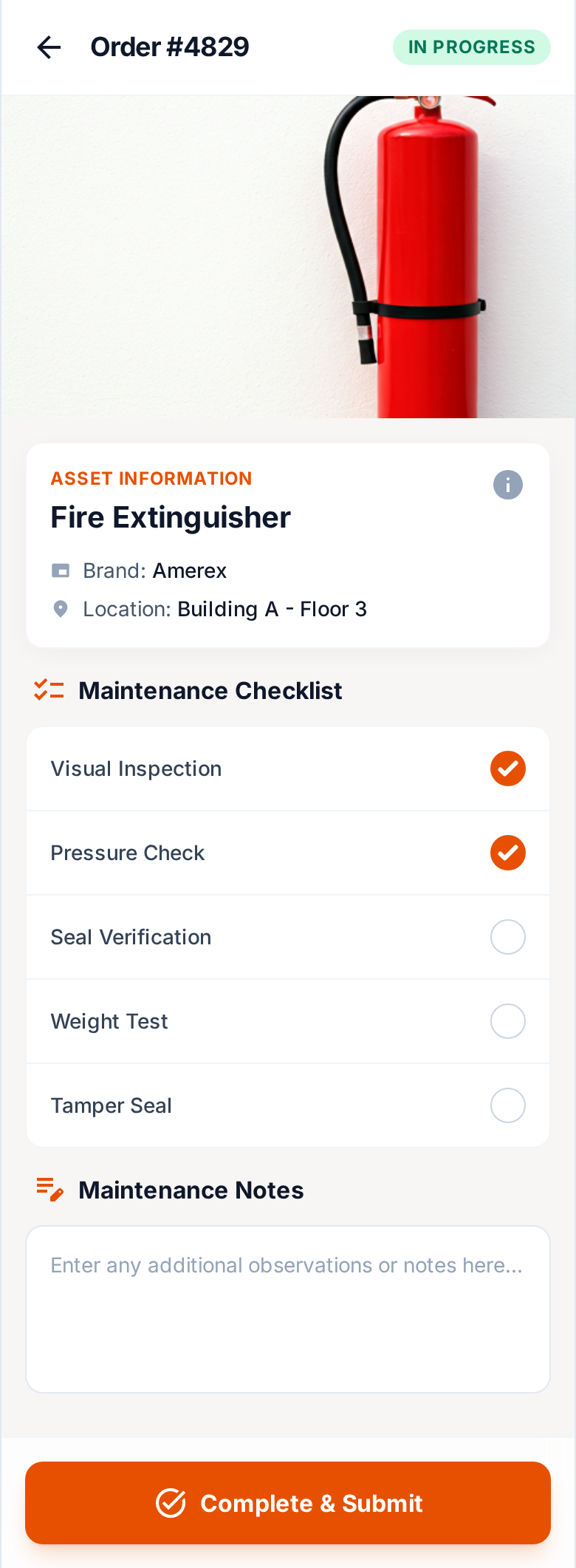Click the Order #4829 title
Image resolution: width=576 pixels, height=1568 pixels.
pos(170,47)
